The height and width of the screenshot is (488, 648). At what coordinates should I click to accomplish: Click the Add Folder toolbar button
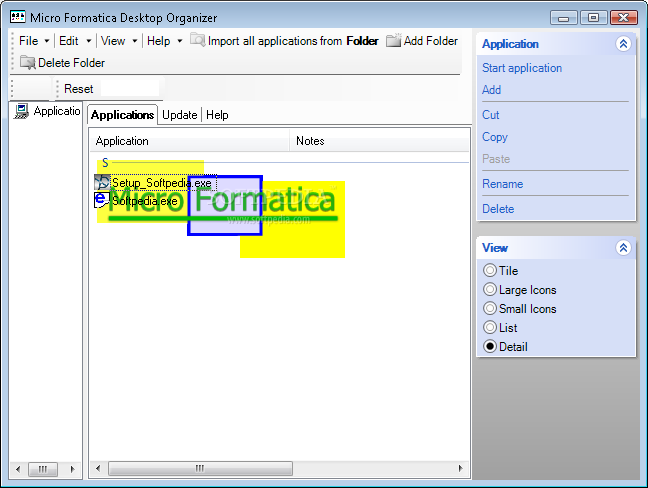pos(422,40)
